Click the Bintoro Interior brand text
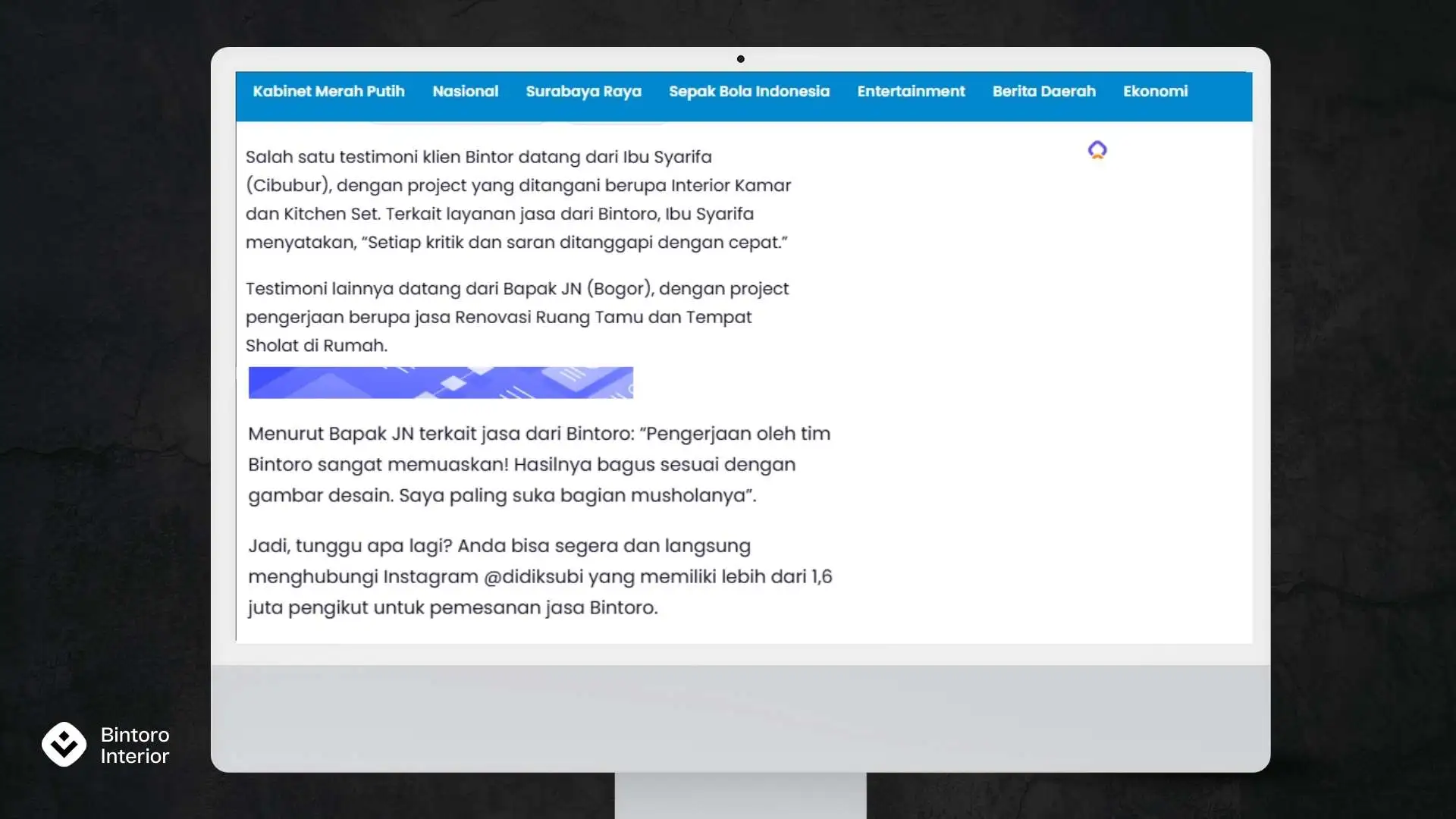This screenshot has height=819, width=1456. coord(135,745)
